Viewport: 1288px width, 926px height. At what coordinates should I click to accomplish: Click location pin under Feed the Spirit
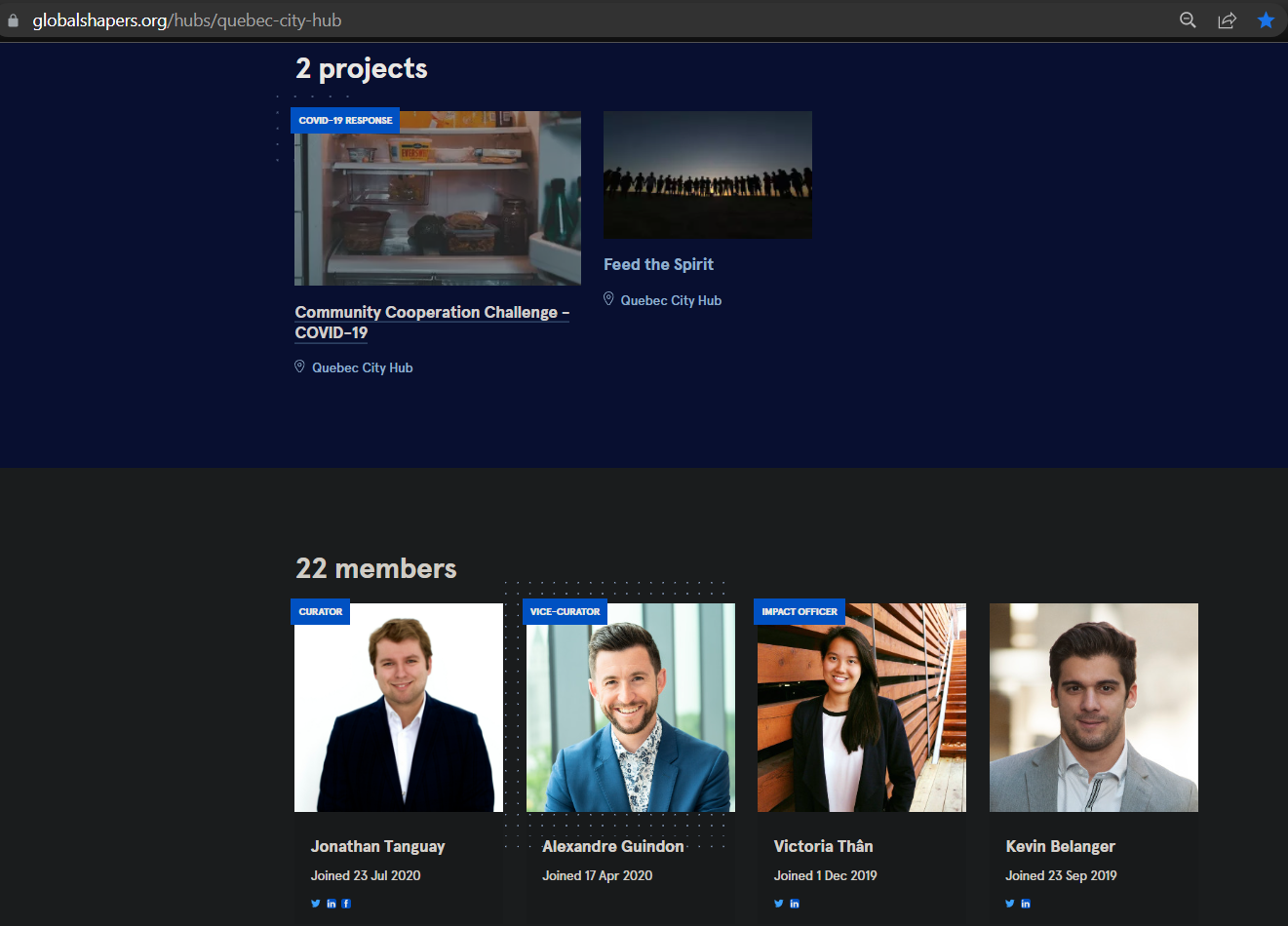pos(608,299)
